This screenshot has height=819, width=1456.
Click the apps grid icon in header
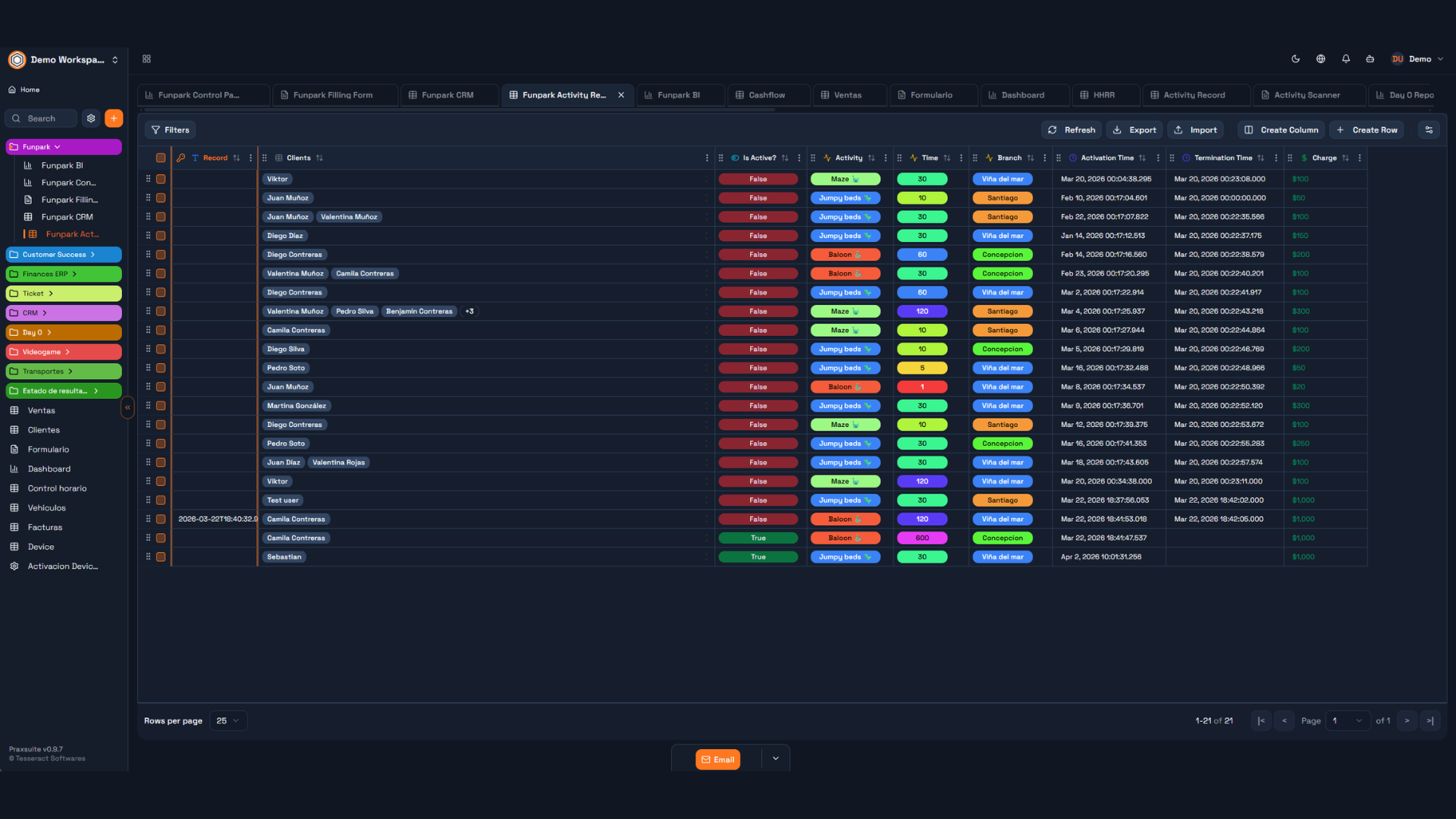pyautogui.click(x=146, y=59)
